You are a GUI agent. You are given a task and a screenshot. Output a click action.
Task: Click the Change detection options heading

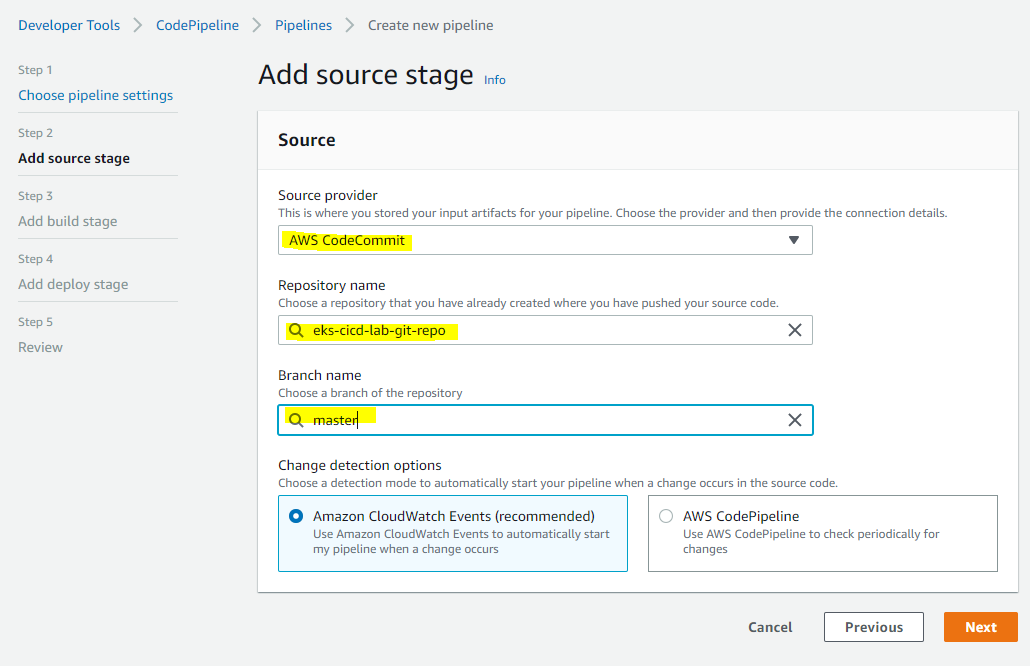pyautogui.click(x=359, y=465)
